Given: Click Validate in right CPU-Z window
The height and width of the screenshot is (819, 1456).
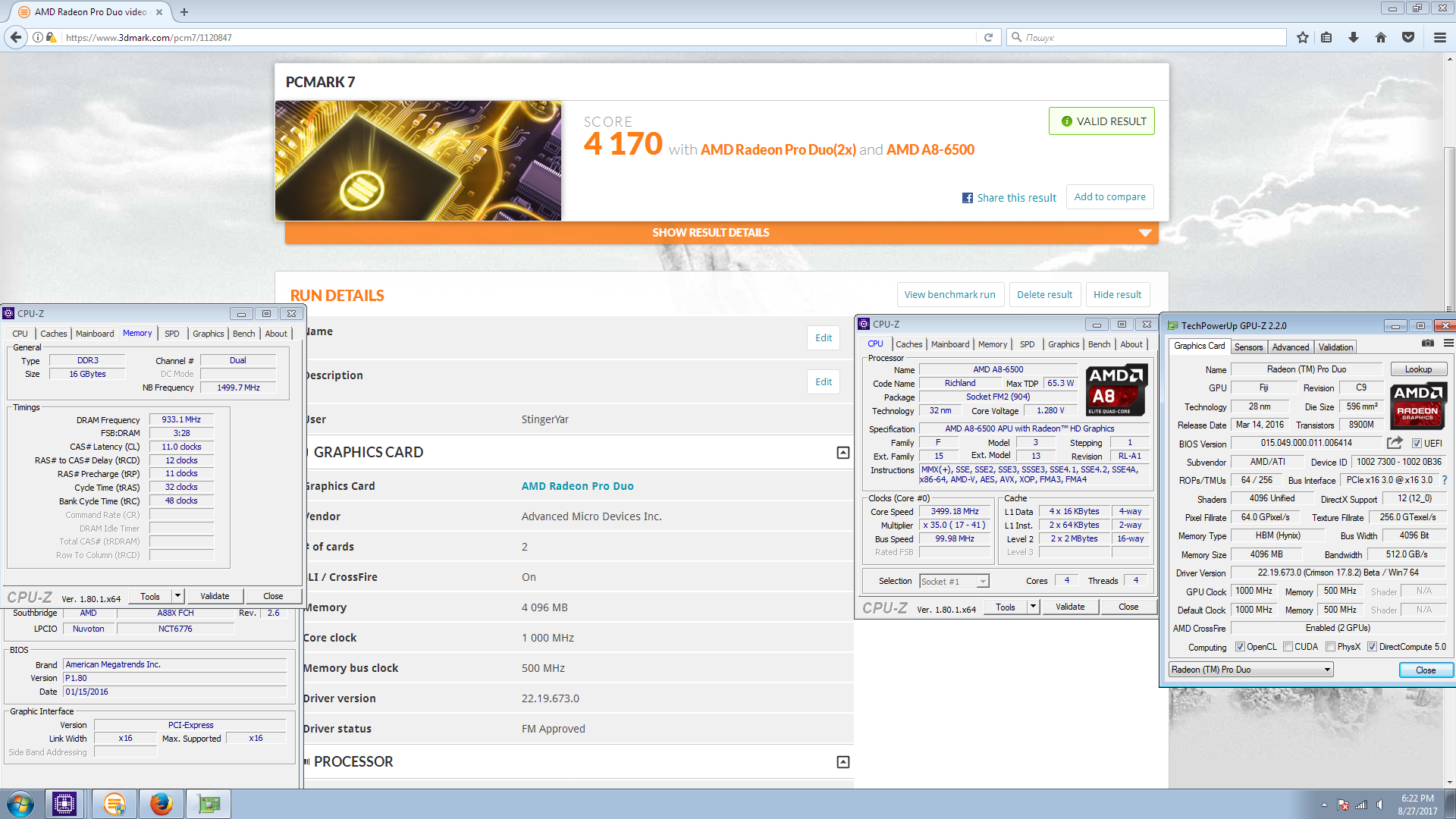Looking at the screenshot, I should coord(1069,607).
